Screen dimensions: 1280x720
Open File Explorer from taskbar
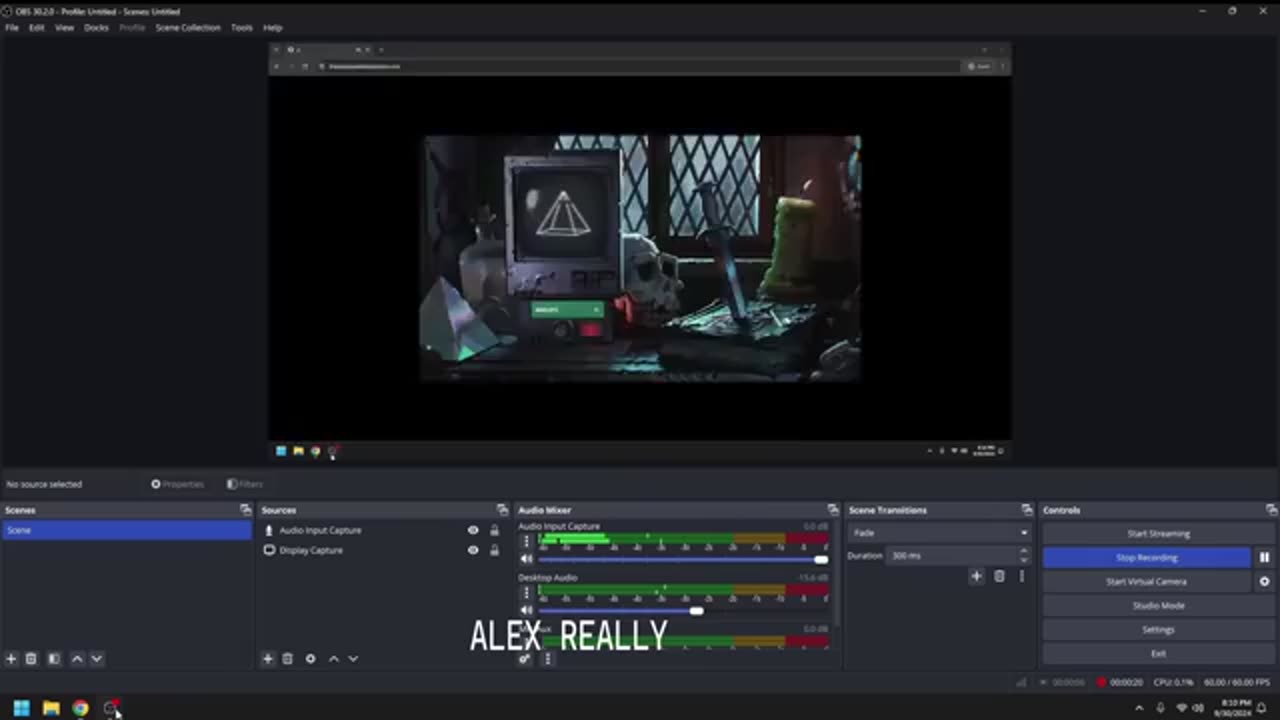pos(51,708)
